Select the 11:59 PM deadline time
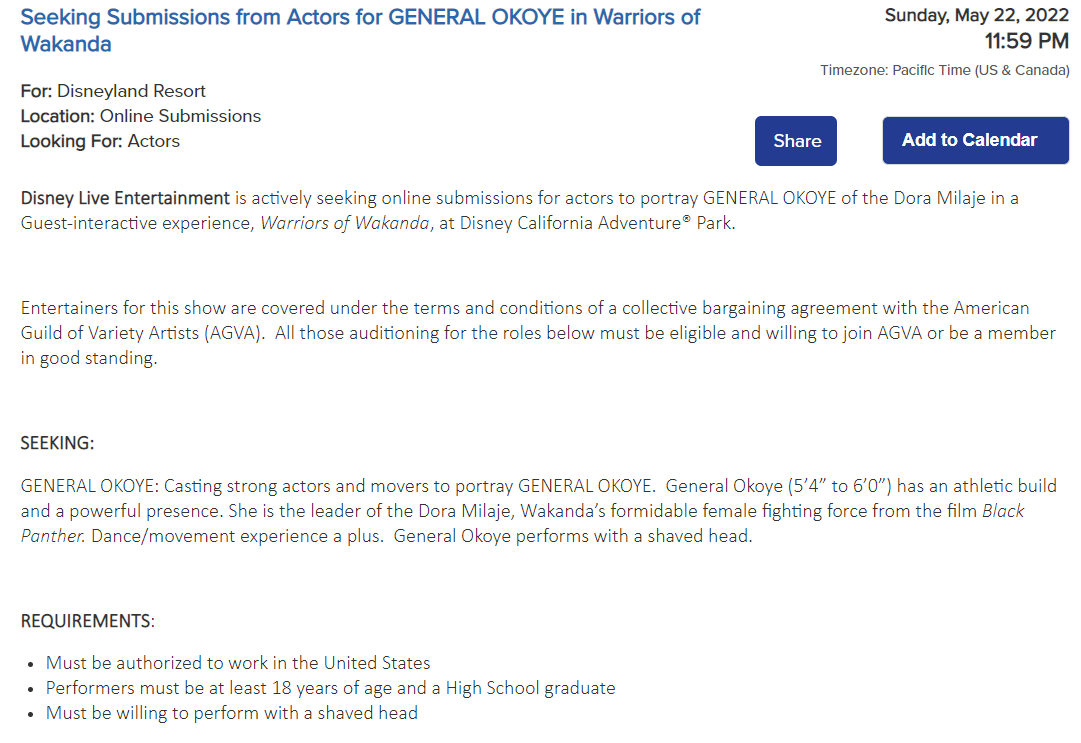 (x=1026, y=41)
